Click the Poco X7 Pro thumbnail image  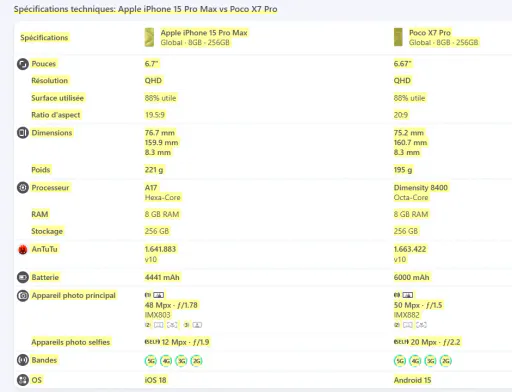(x=398, y=37)
